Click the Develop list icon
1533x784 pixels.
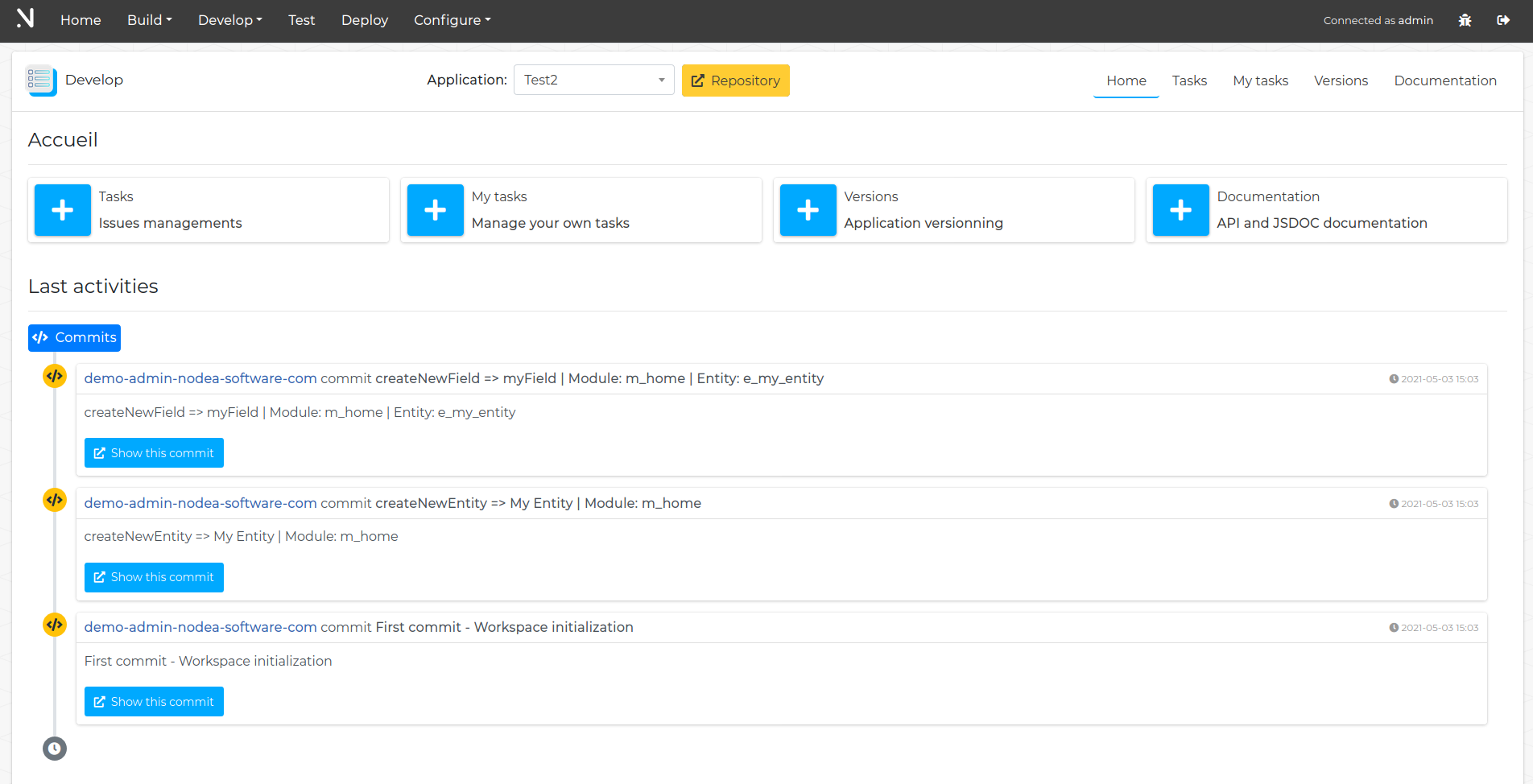pyautogui.click(x=41, y=80)
